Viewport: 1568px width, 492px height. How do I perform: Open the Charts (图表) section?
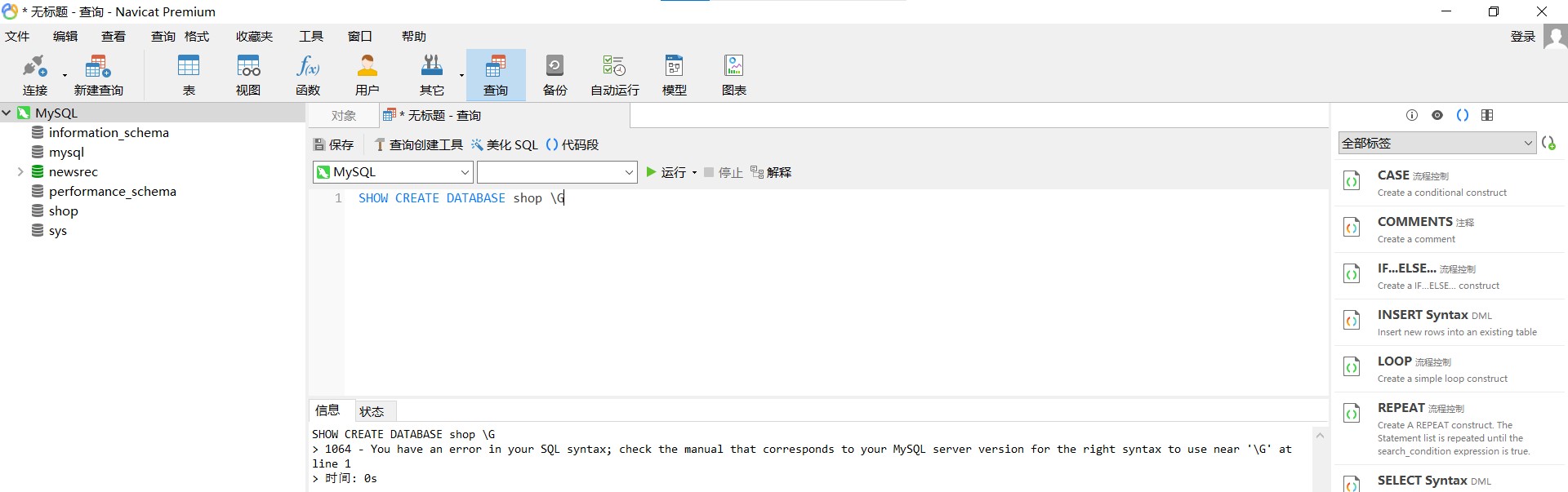click(x=734, y=75)
